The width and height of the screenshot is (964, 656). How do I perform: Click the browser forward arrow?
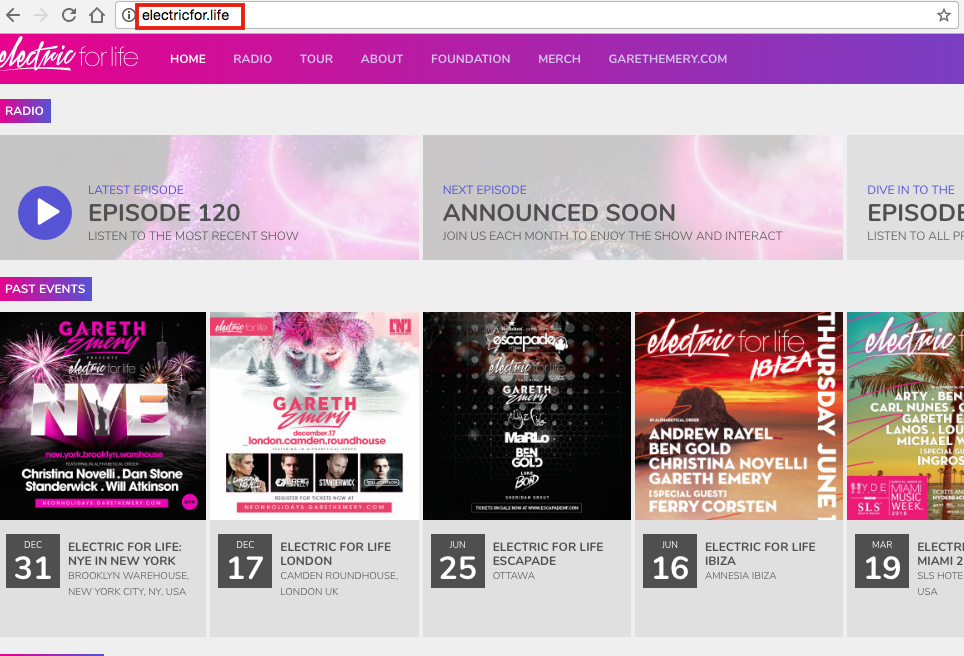click(x=41, y=15)
